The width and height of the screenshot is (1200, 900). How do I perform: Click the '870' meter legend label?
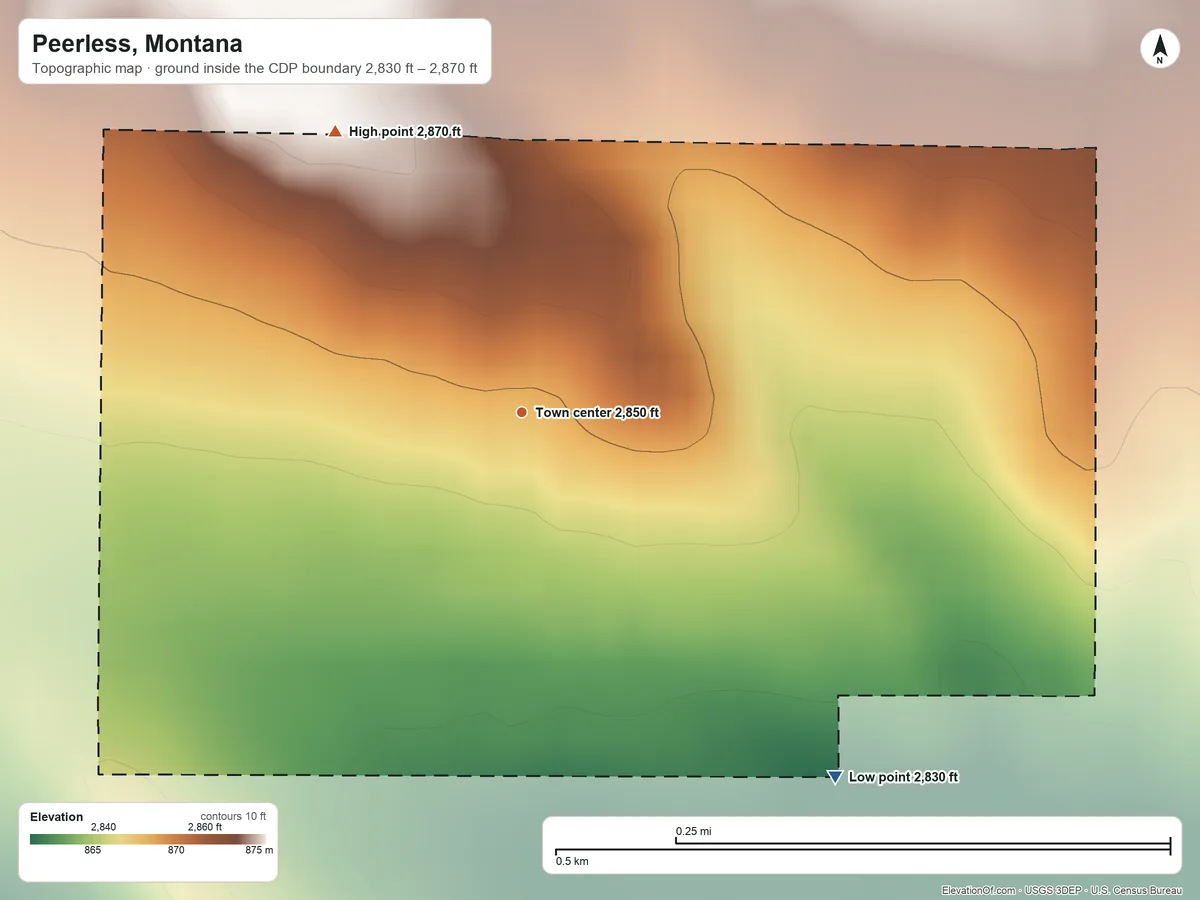coord(176,850)
